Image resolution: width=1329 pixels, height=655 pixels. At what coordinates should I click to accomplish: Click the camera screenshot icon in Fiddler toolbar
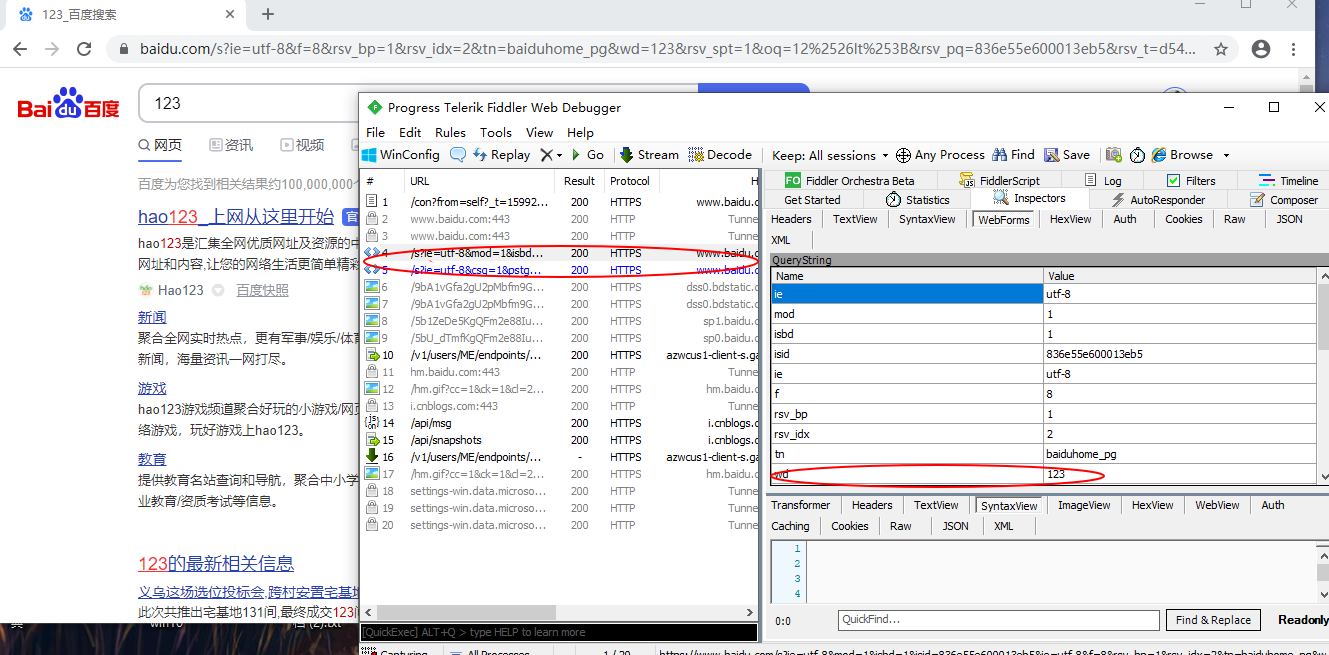click(x=1112, y=155)
